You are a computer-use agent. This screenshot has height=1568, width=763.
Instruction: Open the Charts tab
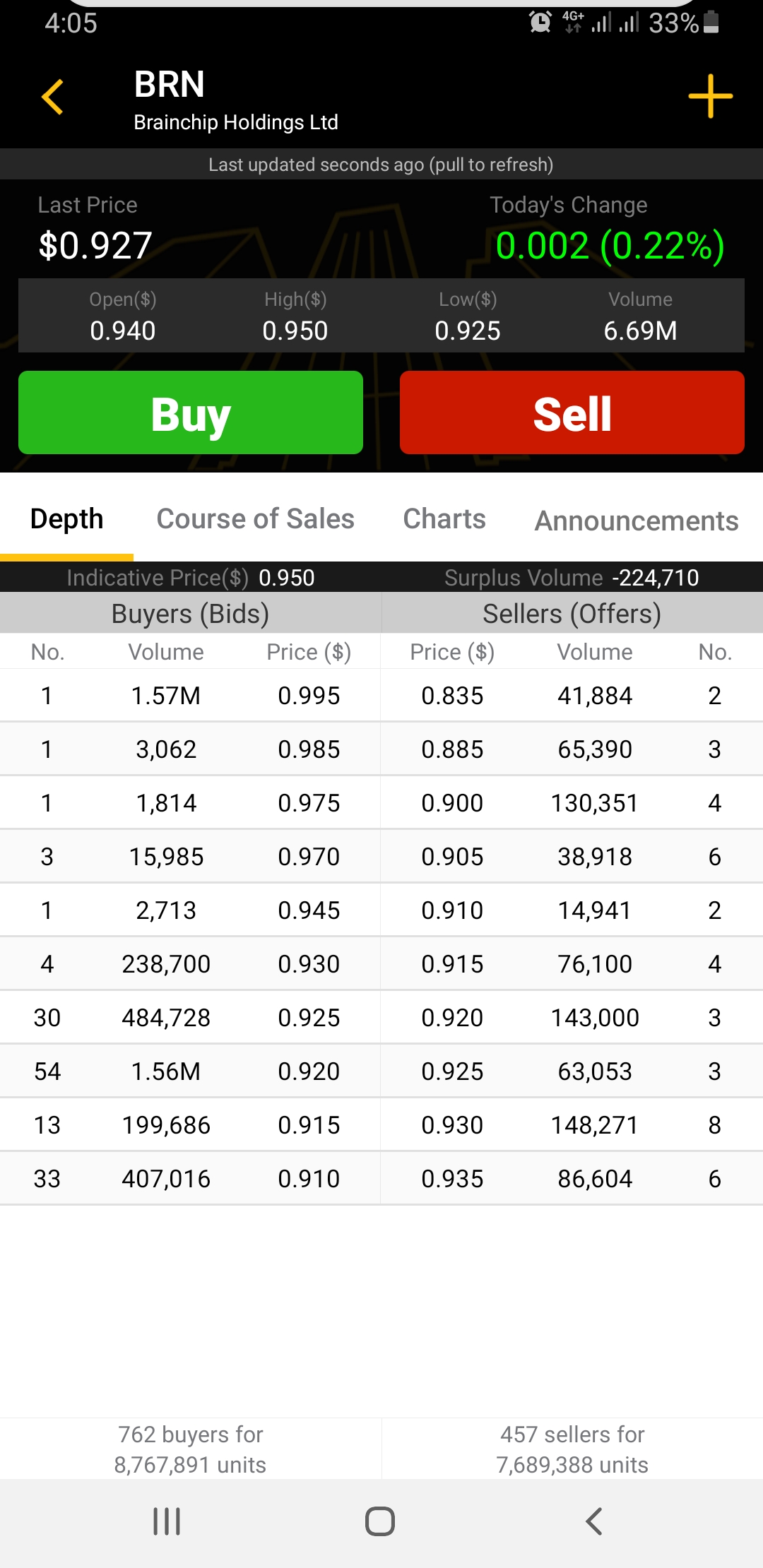point(444,519)
